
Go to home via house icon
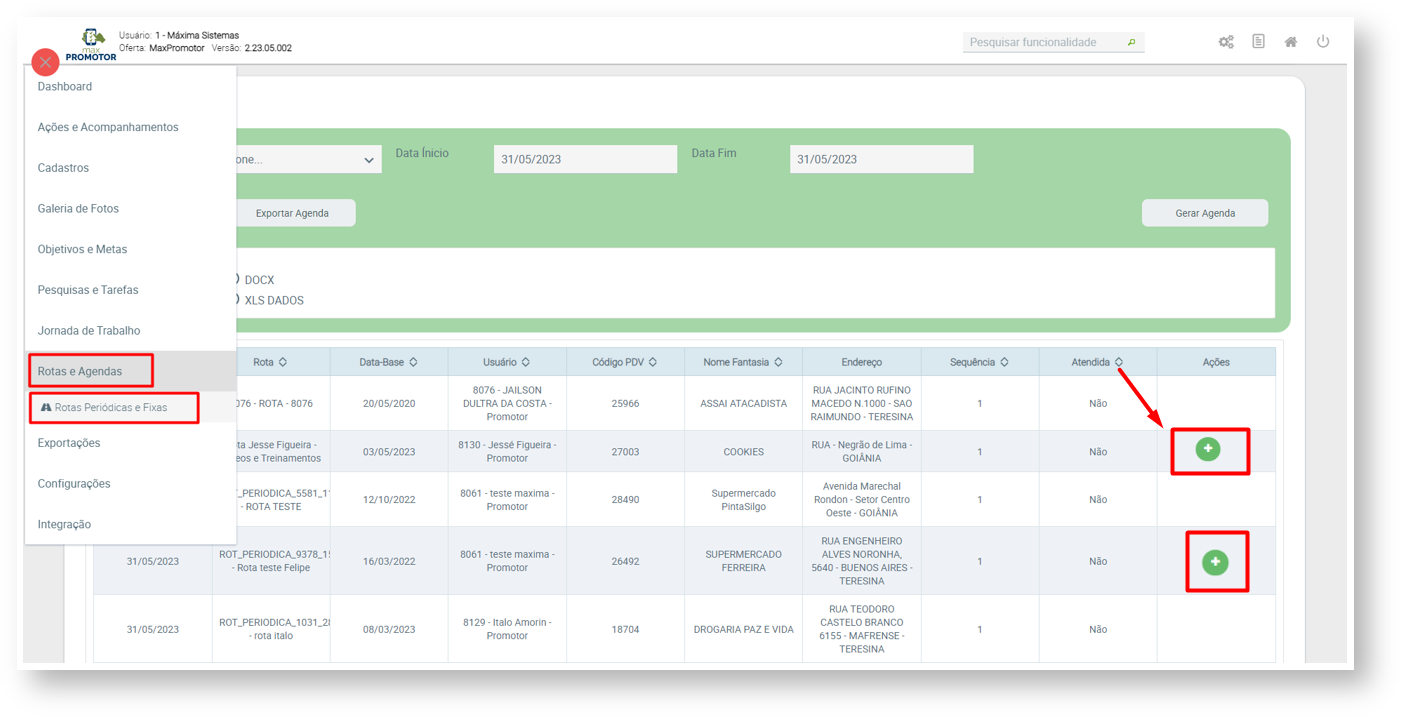(1291, 42)
